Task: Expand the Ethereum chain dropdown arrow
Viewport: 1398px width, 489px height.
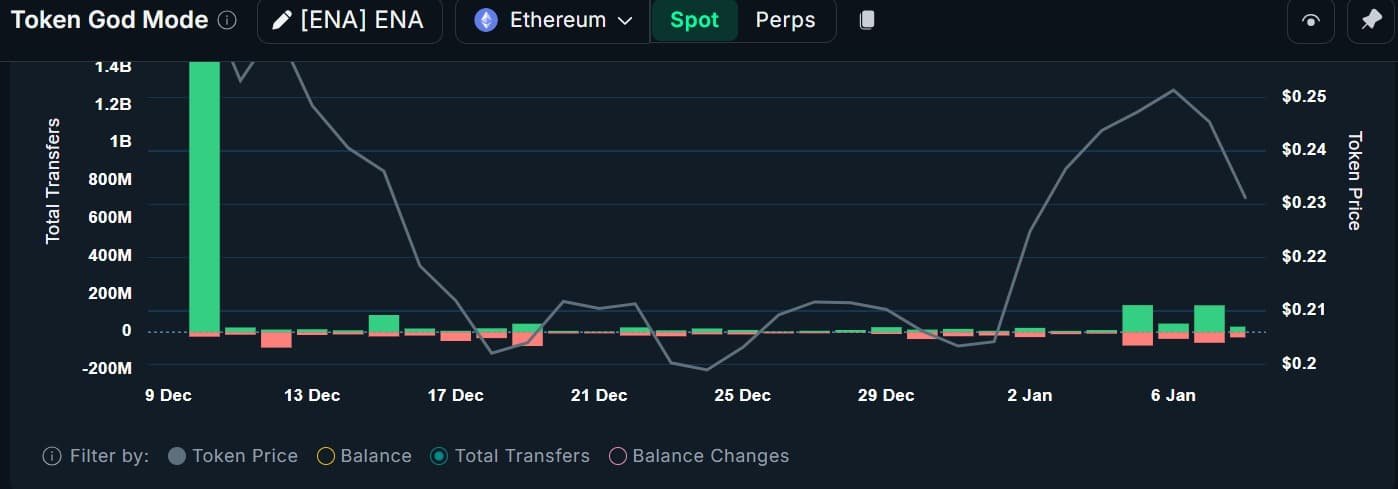Action: tap(625, 21)
